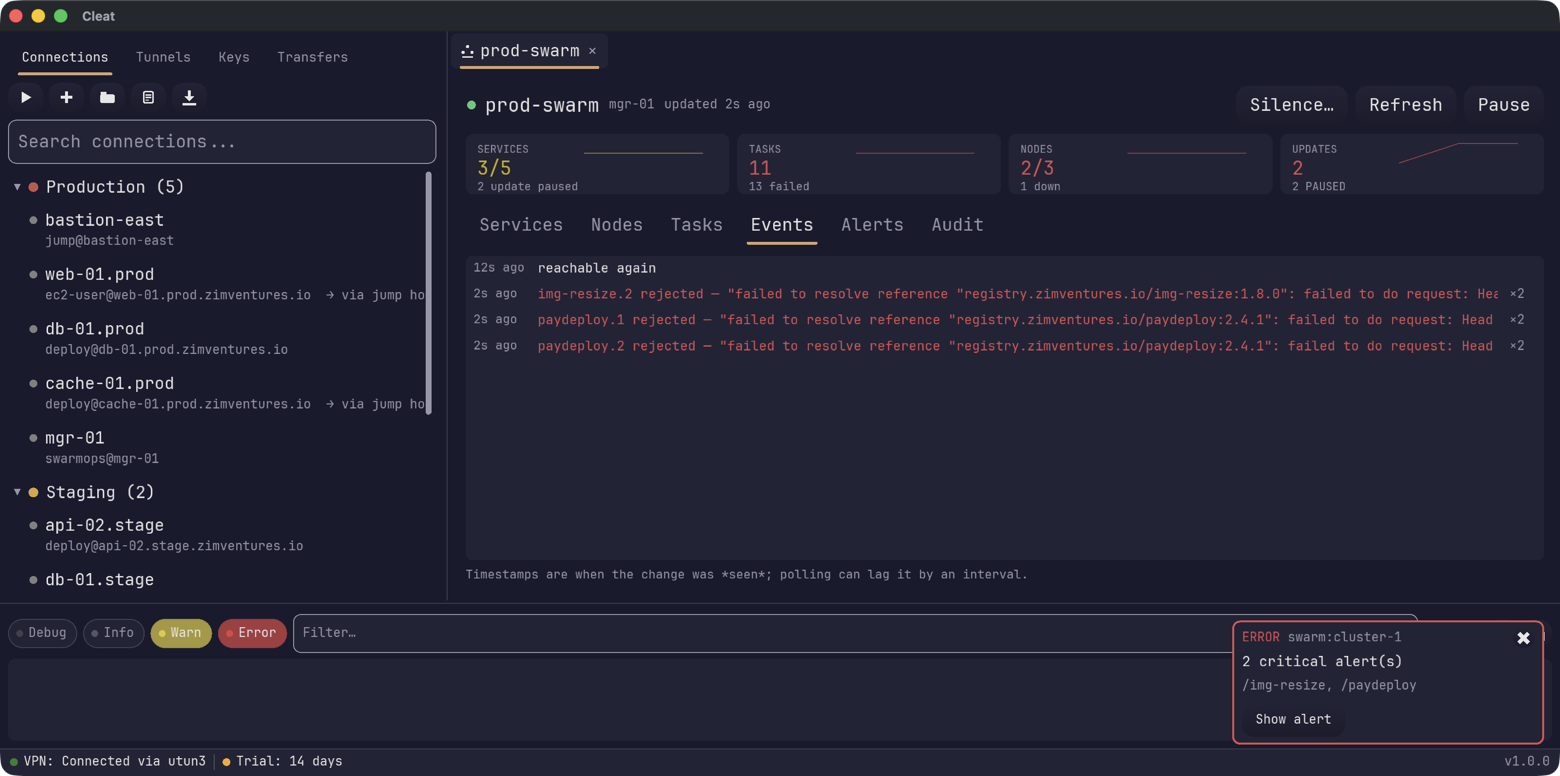Viewport: 1560px width, 776px height.
Task: Toggle the Debug log level filter
Action: click(x=42, y=633)
